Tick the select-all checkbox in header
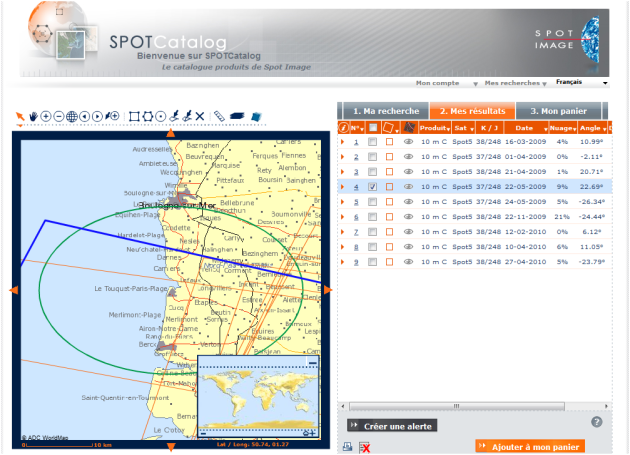Screen dimensions: 630x455 pyautogui.click(x=373, y=128)
